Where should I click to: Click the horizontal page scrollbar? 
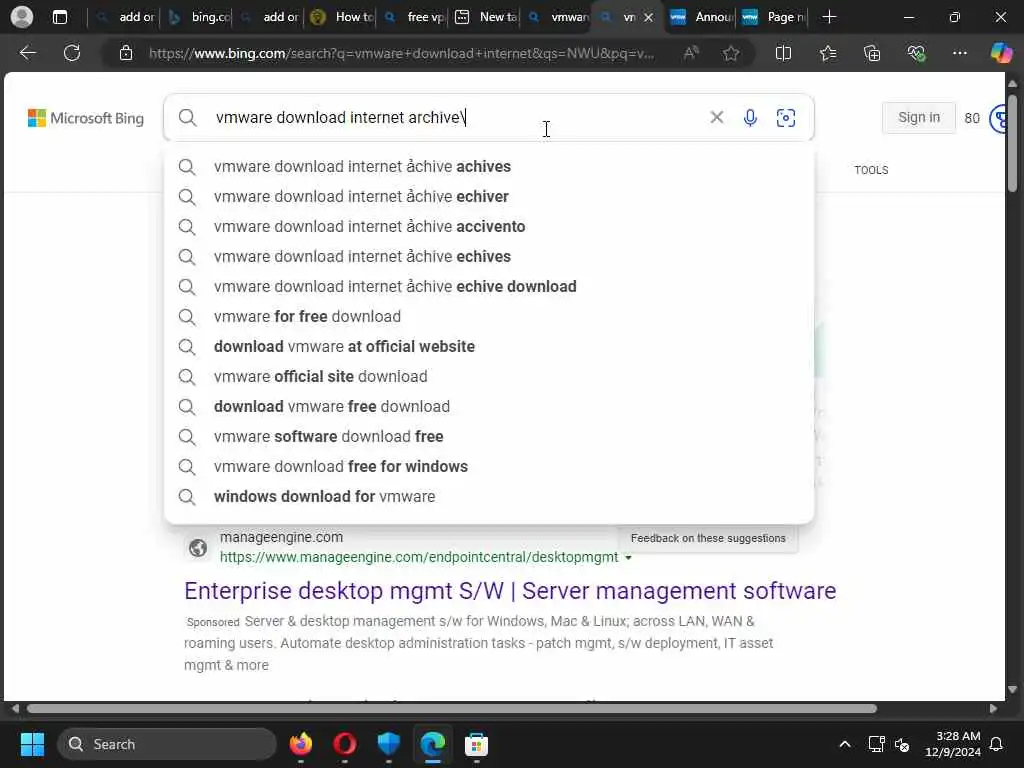point(451,709)
